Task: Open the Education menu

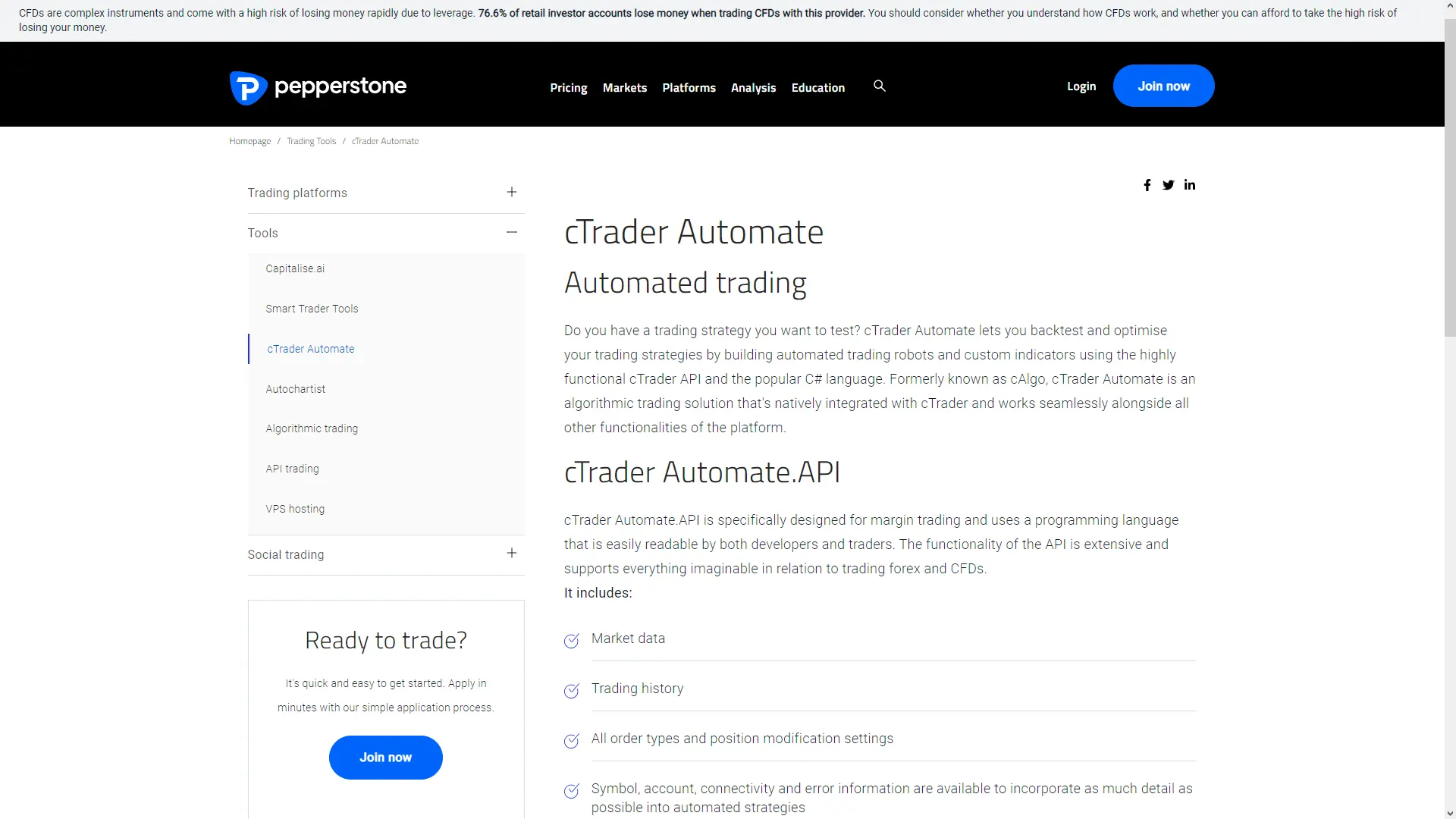Action: coord(818,88)
